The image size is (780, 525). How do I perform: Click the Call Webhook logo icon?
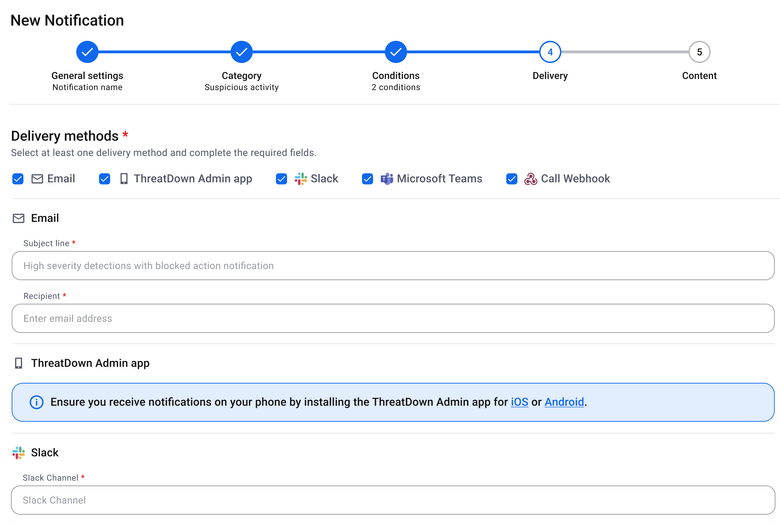[530, 179]
